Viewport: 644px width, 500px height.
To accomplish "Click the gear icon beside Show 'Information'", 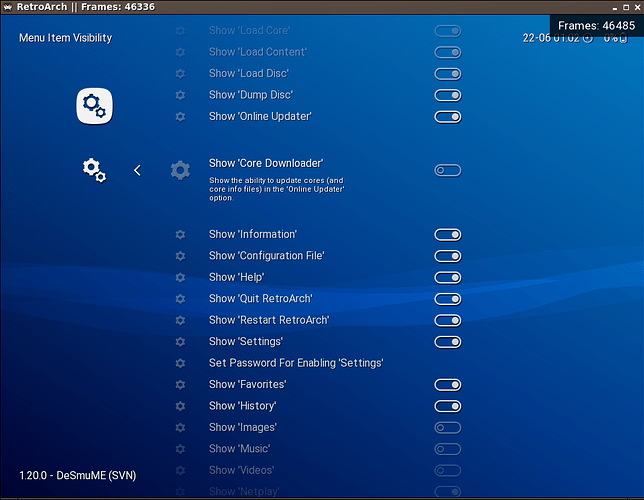I will click(180, 235).
